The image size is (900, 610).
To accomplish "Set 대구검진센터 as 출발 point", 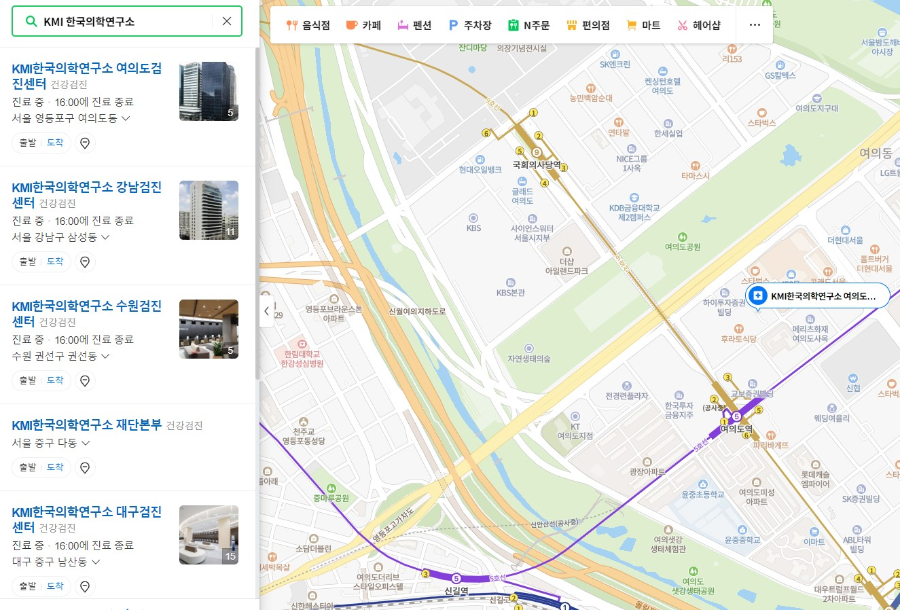I will coord(28,586).
